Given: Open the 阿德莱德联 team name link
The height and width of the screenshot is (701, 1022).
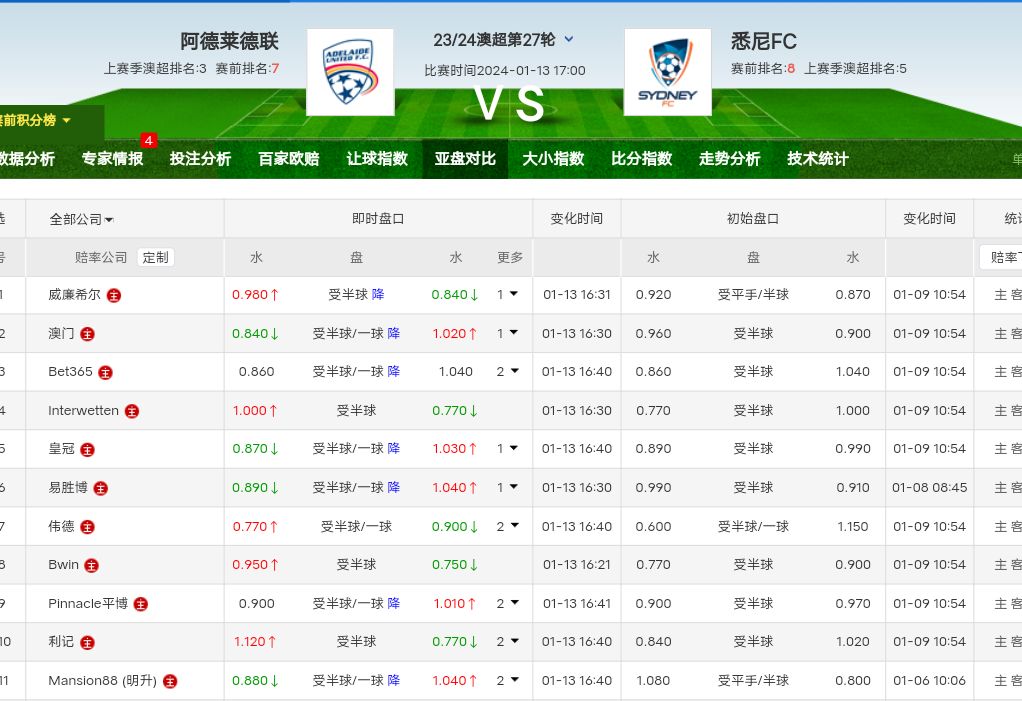Looking at the screenshot, I should tap(229, 41).
